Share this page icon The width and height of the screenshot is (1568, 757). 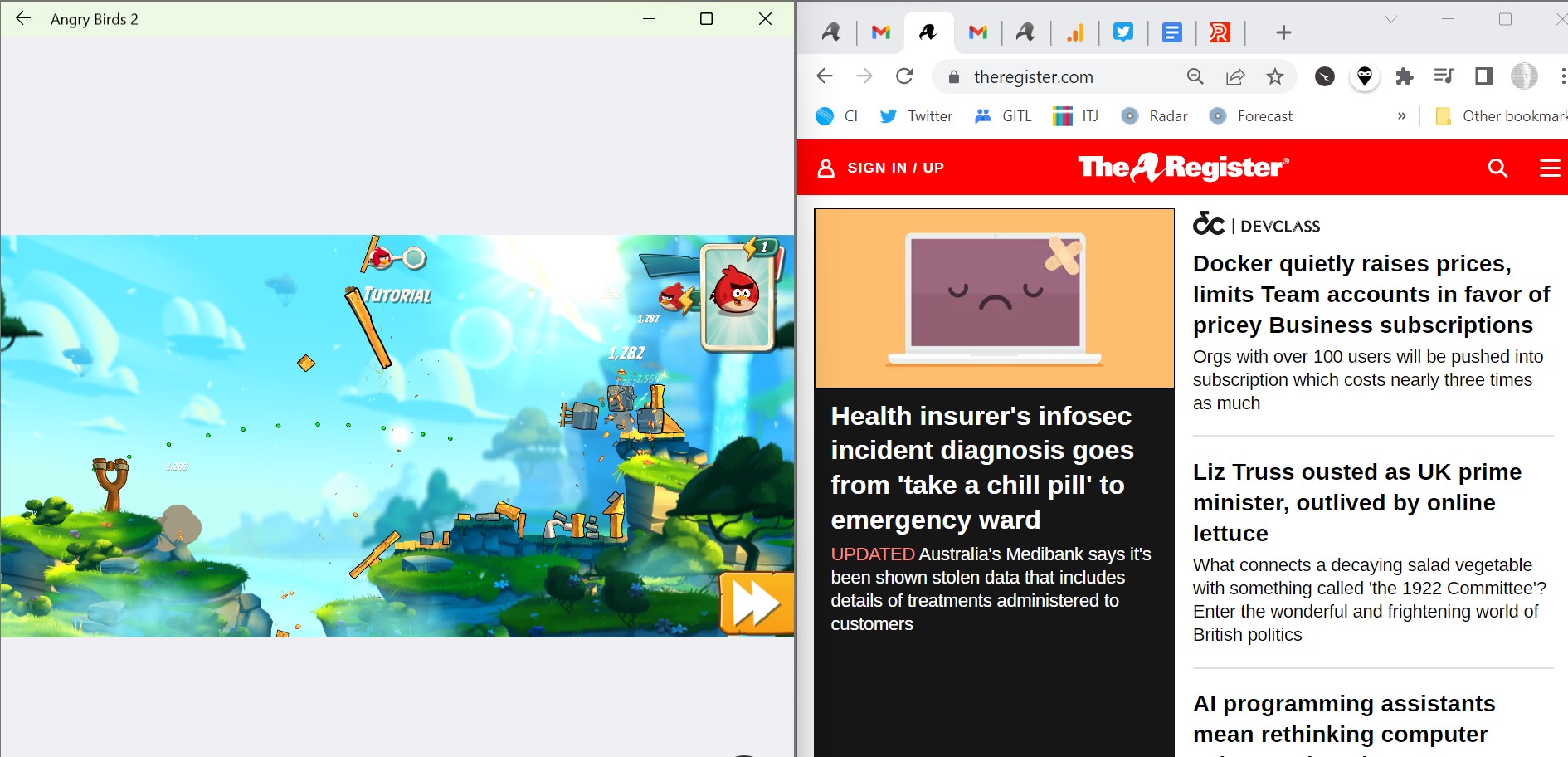[x=1235, y=76]
